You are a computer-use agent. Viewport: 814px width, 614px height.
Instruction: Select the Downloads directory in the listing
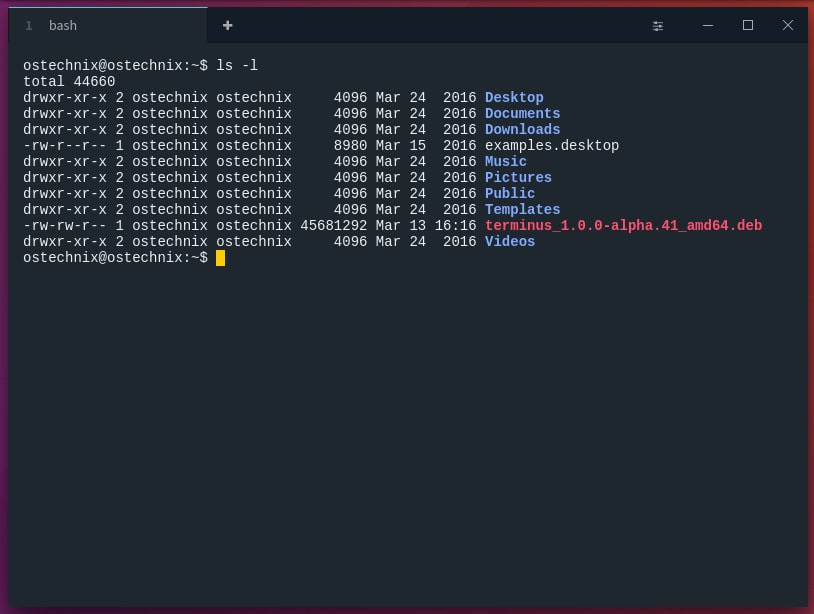pos(521,129)
